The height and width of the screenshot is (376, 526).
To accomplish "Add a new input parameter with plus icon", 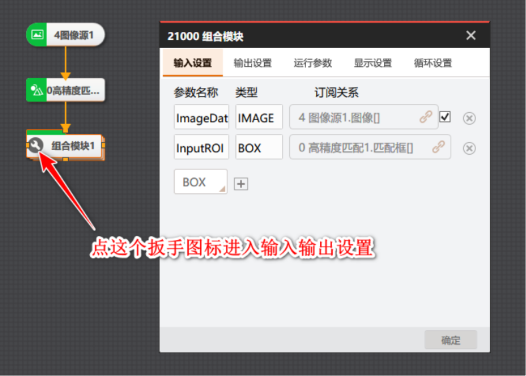I will click(x=241, y=183).
